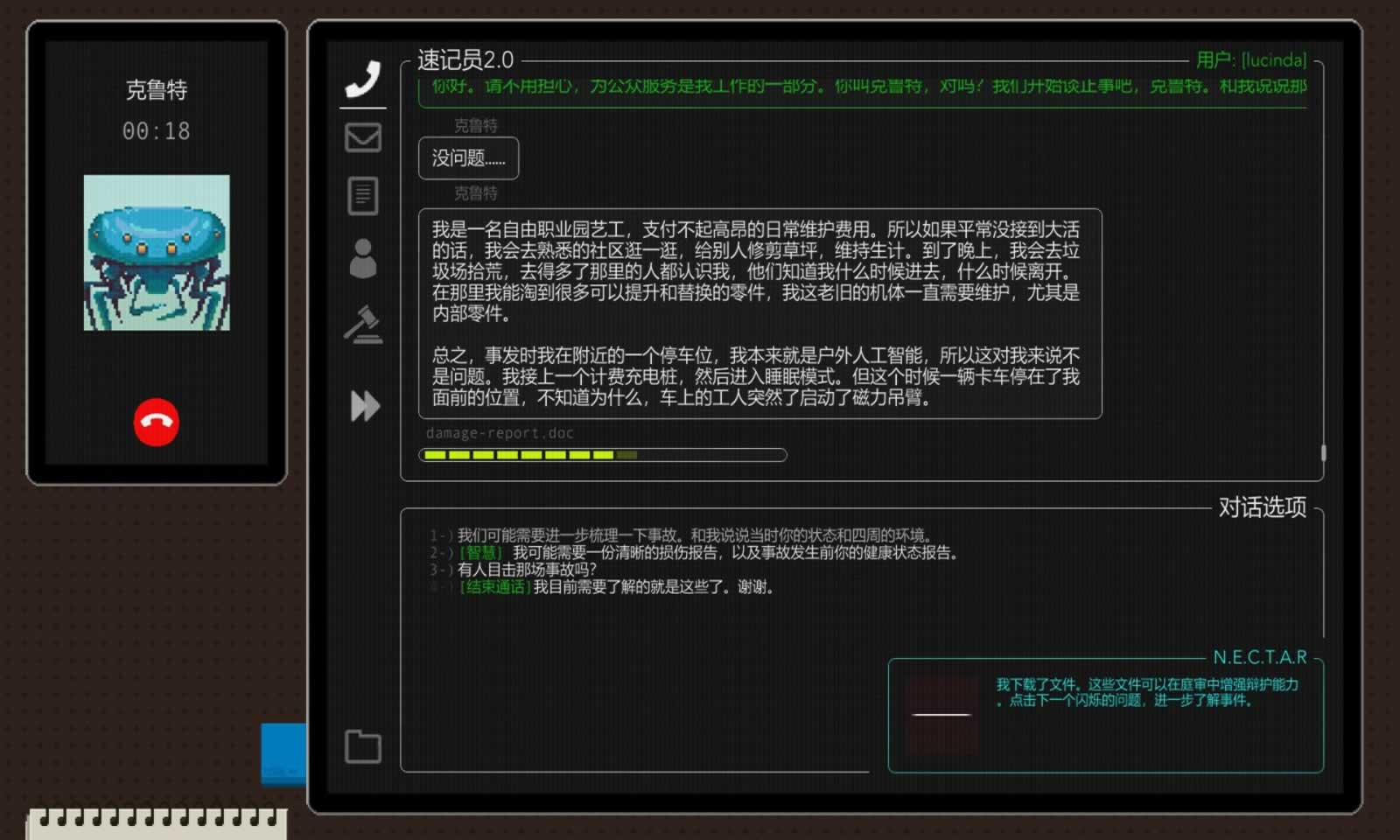Open the phone call tab icon
Viewport: 1400px width, 840px height.
(363, 80)
